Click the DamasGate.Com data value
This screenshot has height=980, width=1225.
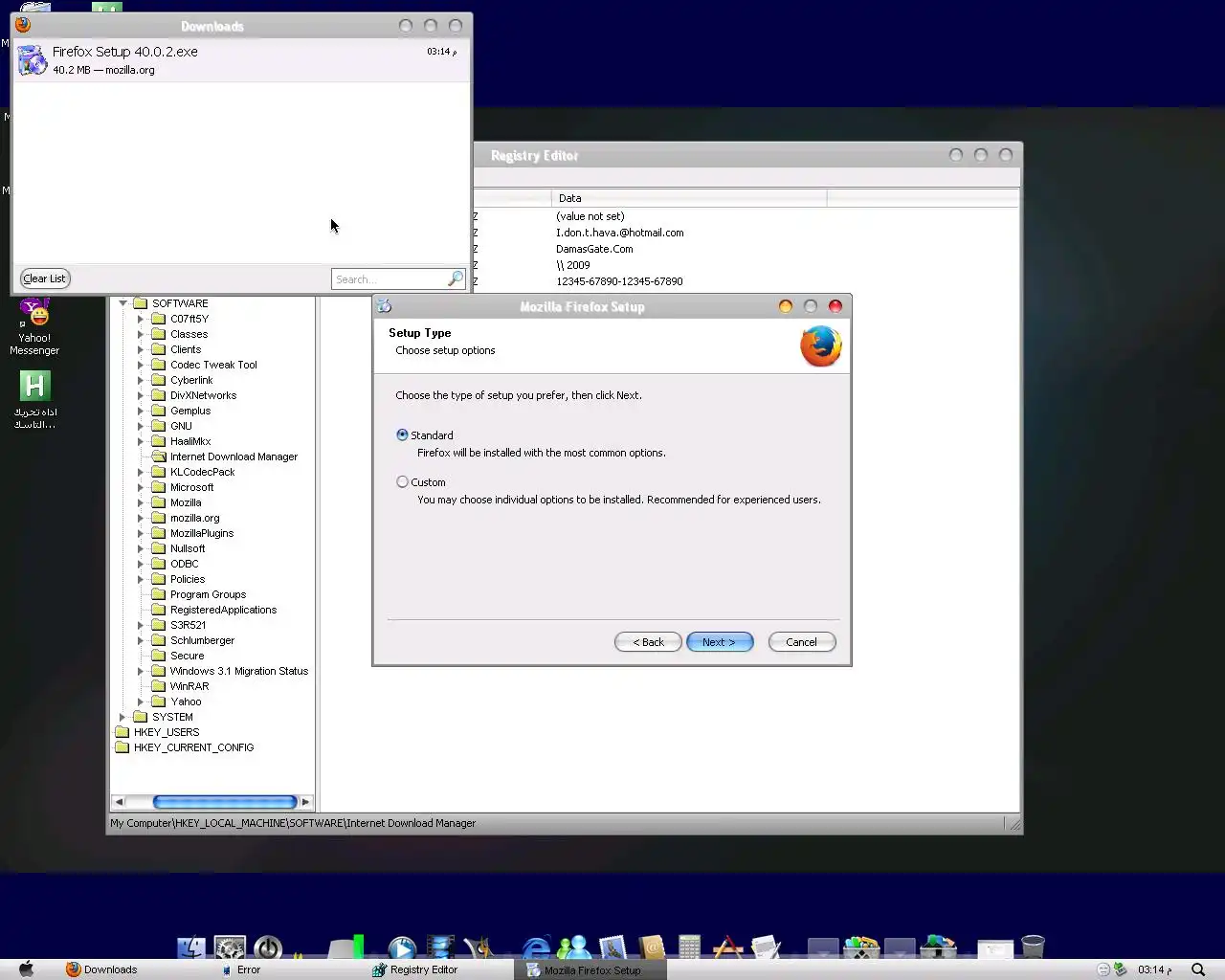pos(594,249)
